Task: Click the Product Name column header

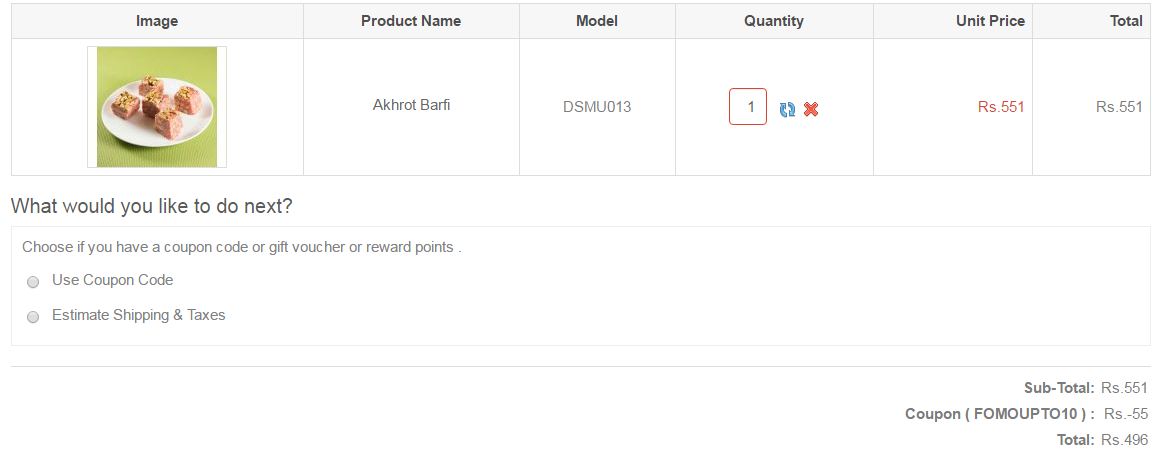Action: [411, 21]
